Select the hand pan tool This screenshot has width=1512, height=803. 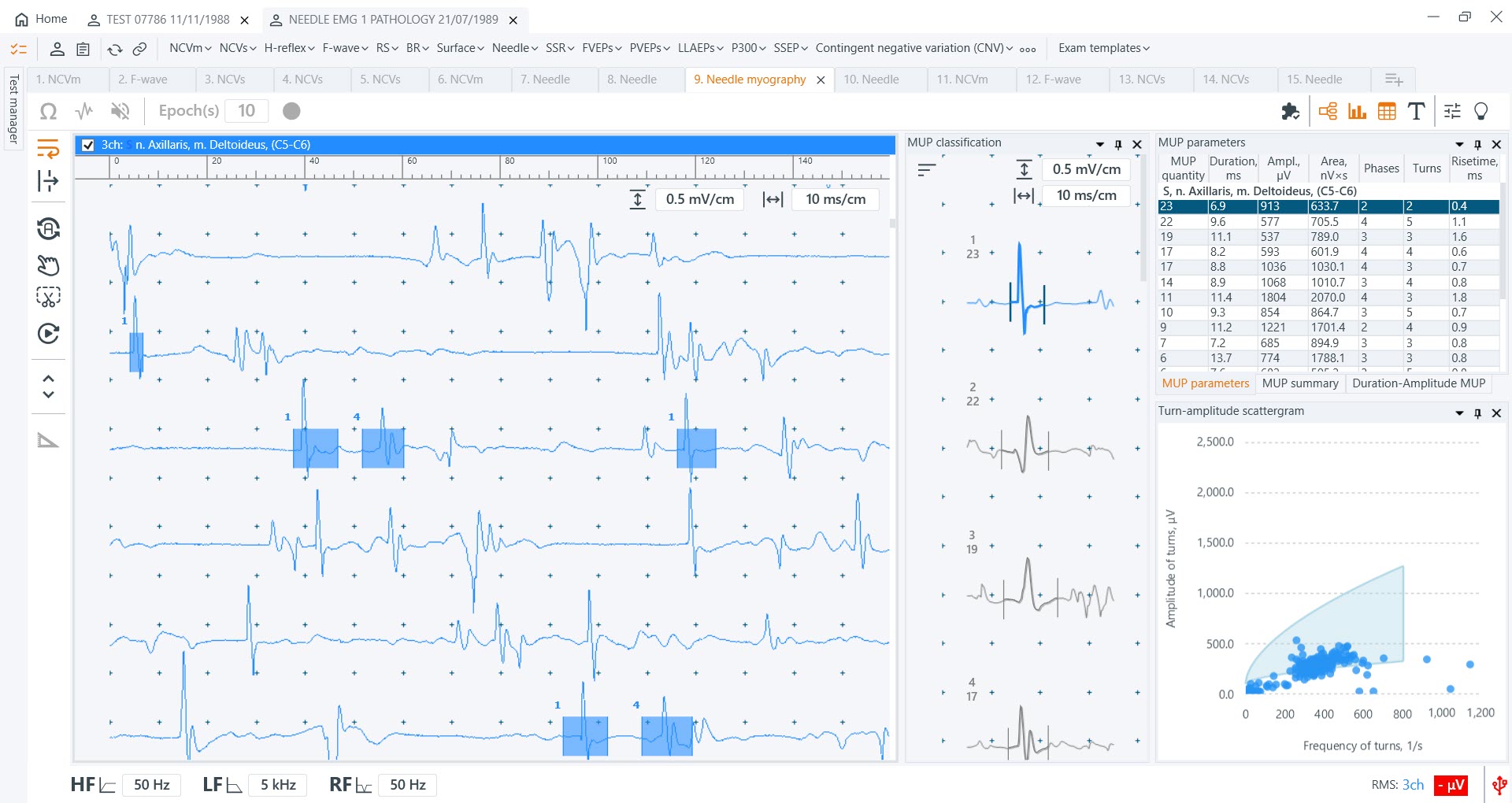48,265
